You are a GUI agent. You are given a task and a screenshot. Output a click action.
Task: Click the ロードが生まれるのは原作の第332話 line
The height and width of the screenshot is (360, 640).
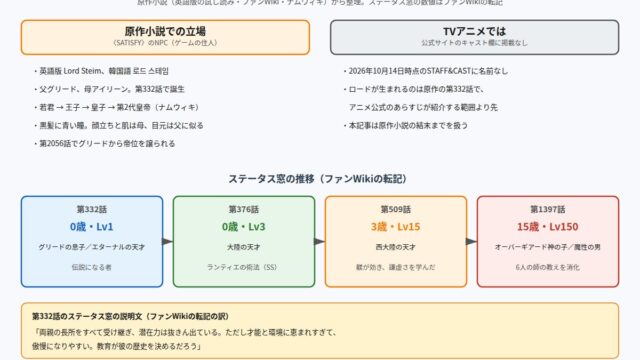[x=414, y=89]
